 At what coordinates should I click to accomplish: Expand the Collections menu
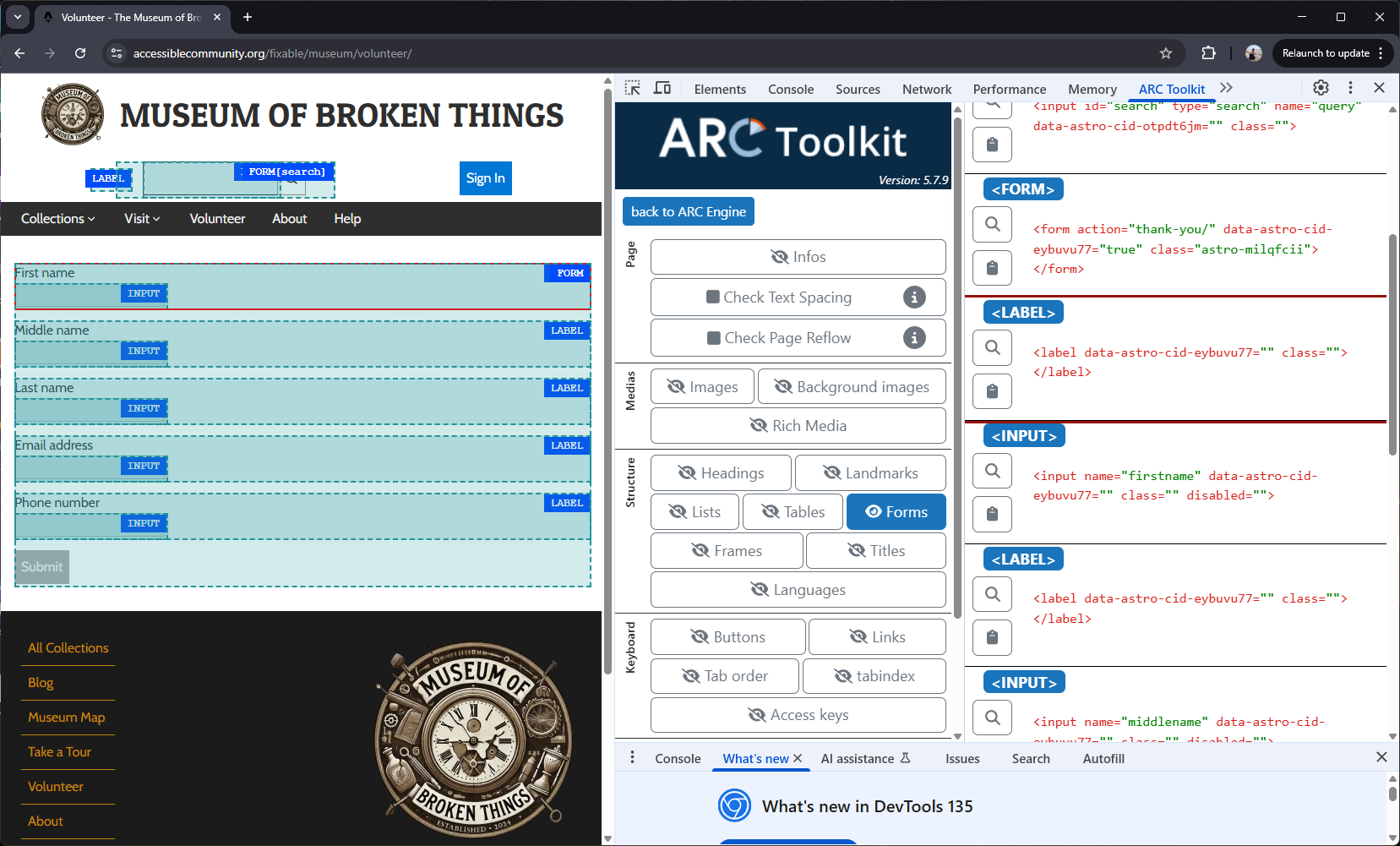pos(57,219)
